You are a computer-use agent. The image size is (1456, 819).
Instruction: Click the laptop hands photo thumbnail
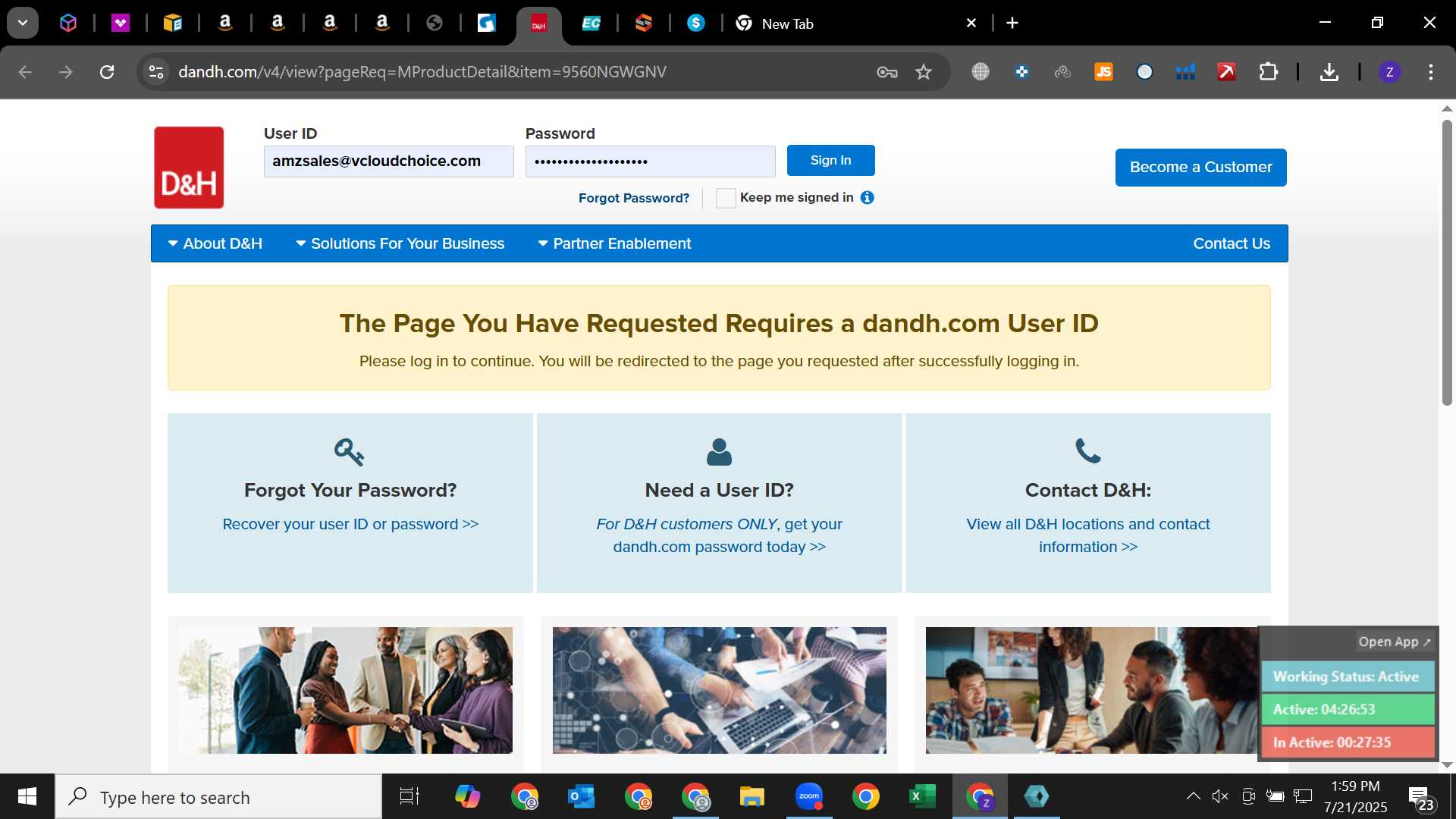719,690
